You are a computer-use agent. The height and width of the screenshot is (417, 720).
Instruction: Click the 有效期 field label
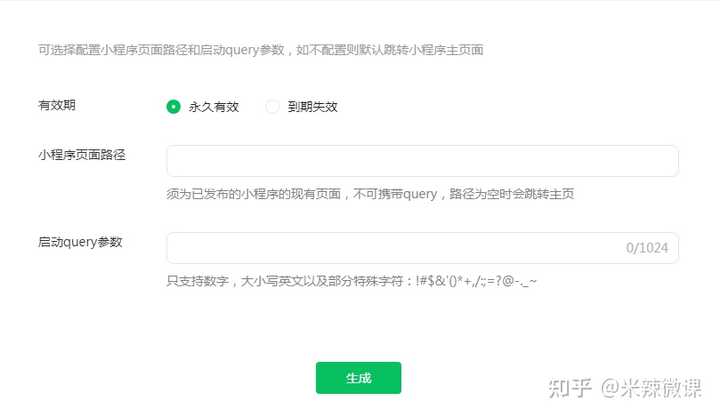tap(57, 105)
